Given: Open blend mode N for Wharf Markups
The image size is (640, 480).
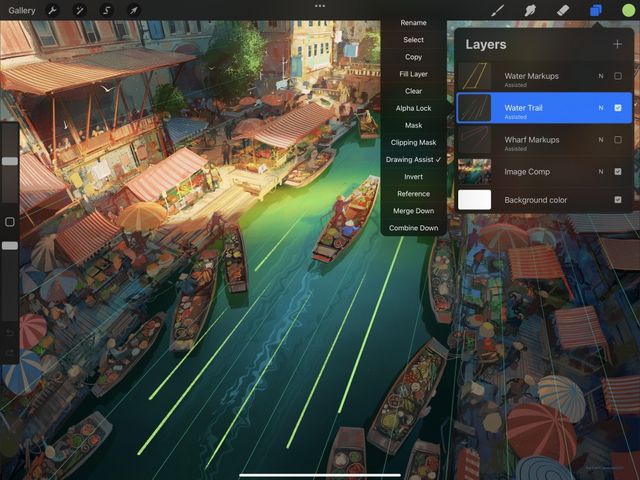Looking at the screenshot, I should pyautogui.click(x=601, y=140).
